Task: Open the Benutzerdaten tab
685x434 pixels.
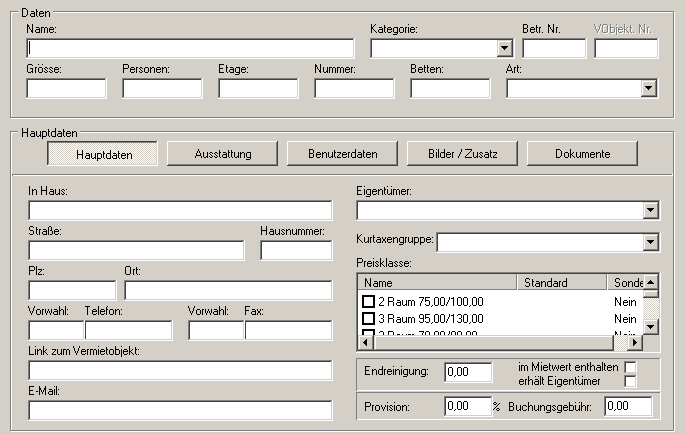Action: (342, 154)
